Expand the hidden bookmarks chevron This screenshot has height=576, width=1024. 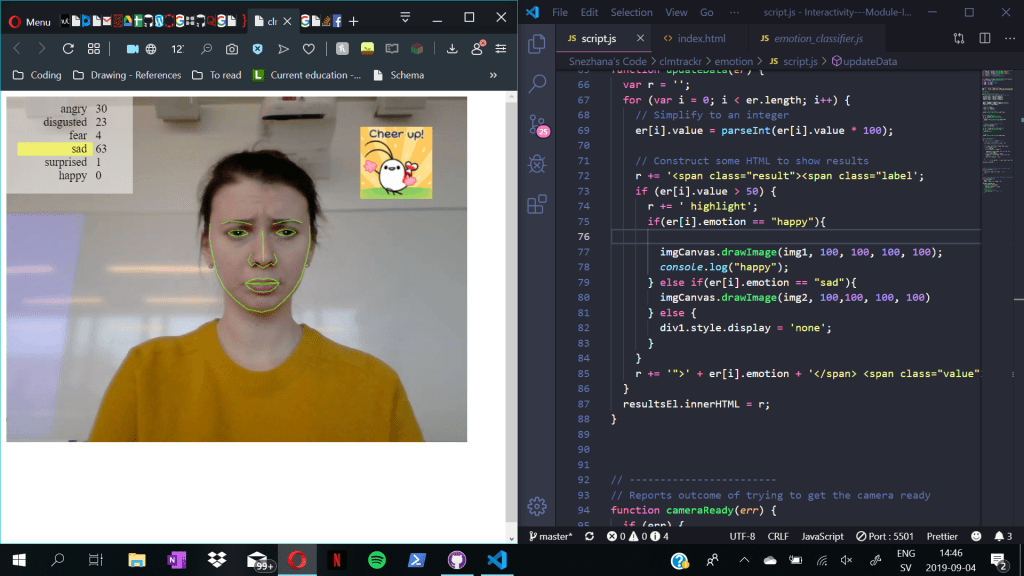pyautogui.click(x=493, y=75)
